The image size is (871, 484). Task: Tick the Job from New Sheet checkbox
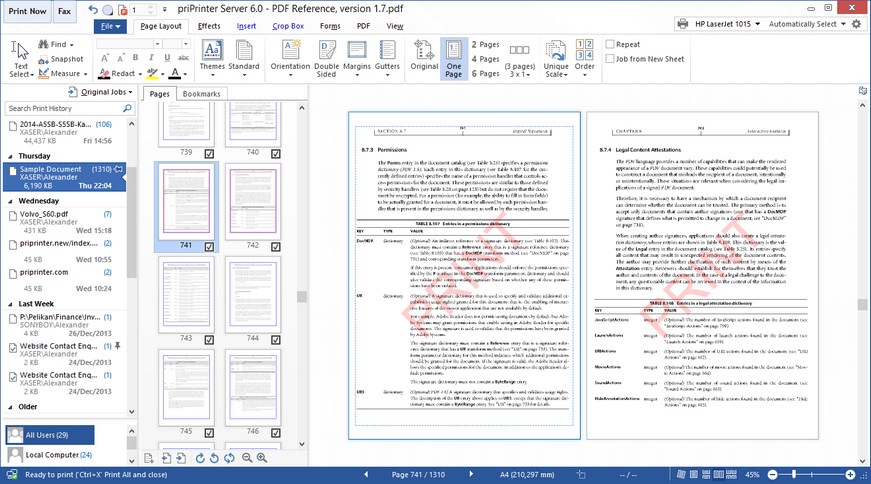[611, 59]
